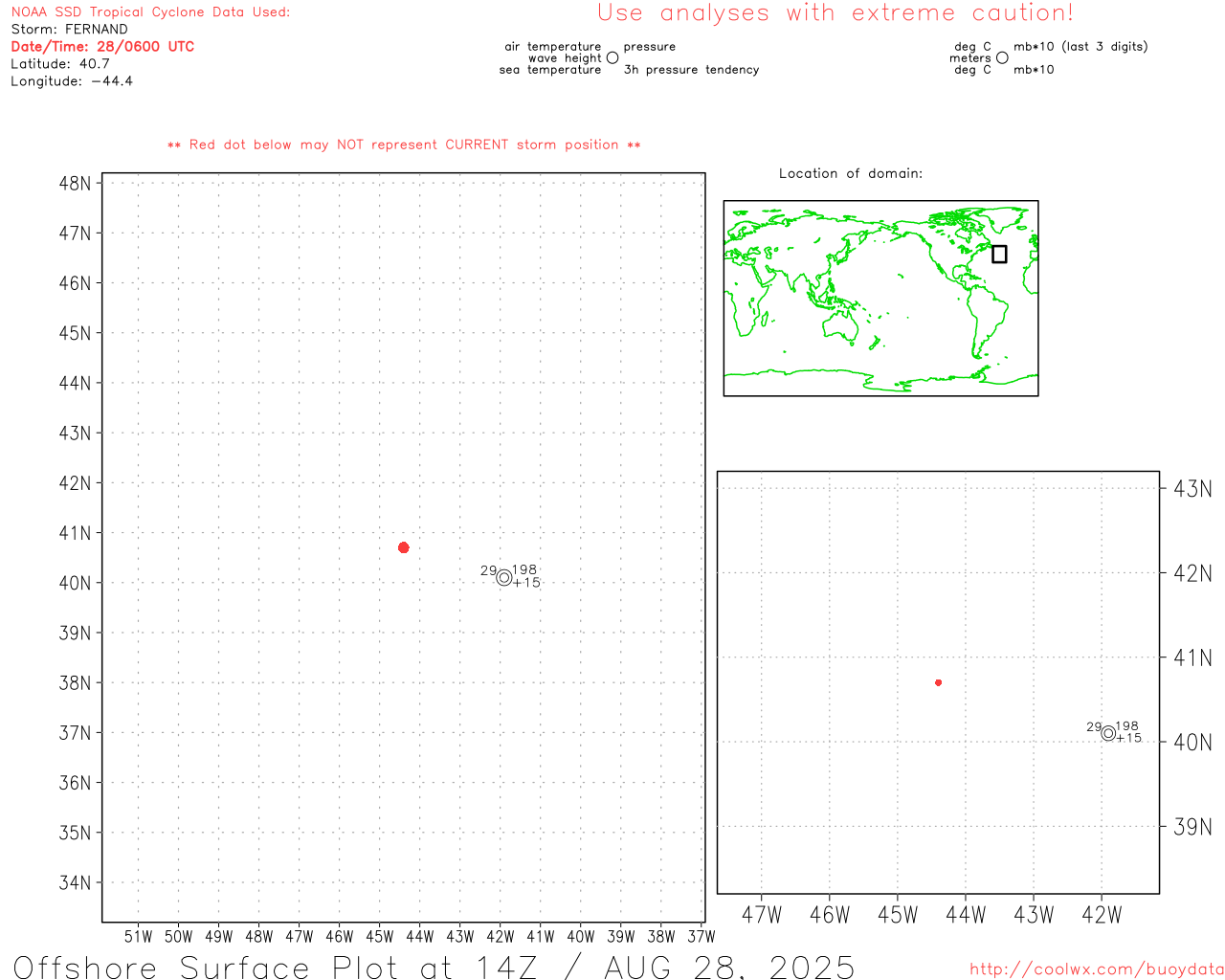Click the '45N' latitude label on main map
This screenshot has width=1225, height=980.
point(75,333)
